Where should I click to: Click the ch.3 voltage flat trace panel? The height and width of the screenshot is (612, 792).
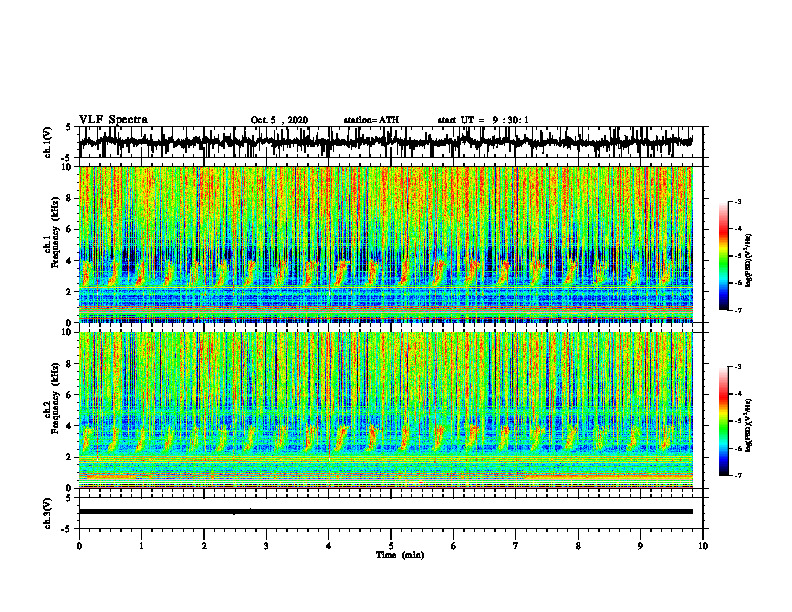click(390, 513)
